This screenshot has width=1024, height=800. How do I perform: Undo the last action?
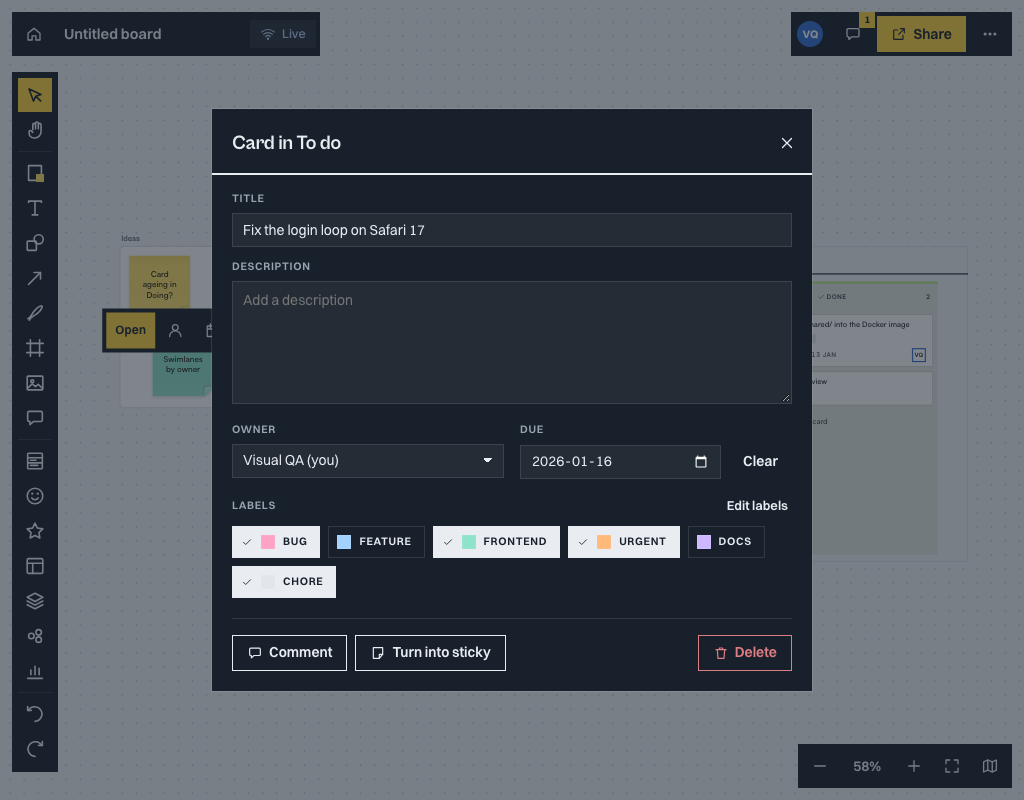(x=35, y=714)
